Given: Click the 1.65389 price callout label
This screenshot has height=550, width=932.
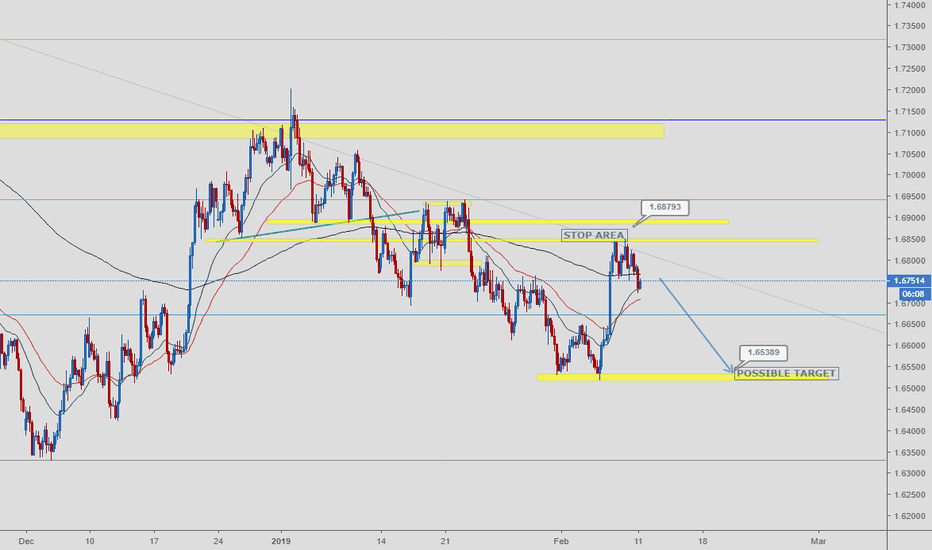Looking at the screenshot, I should (x=763, y=353).
